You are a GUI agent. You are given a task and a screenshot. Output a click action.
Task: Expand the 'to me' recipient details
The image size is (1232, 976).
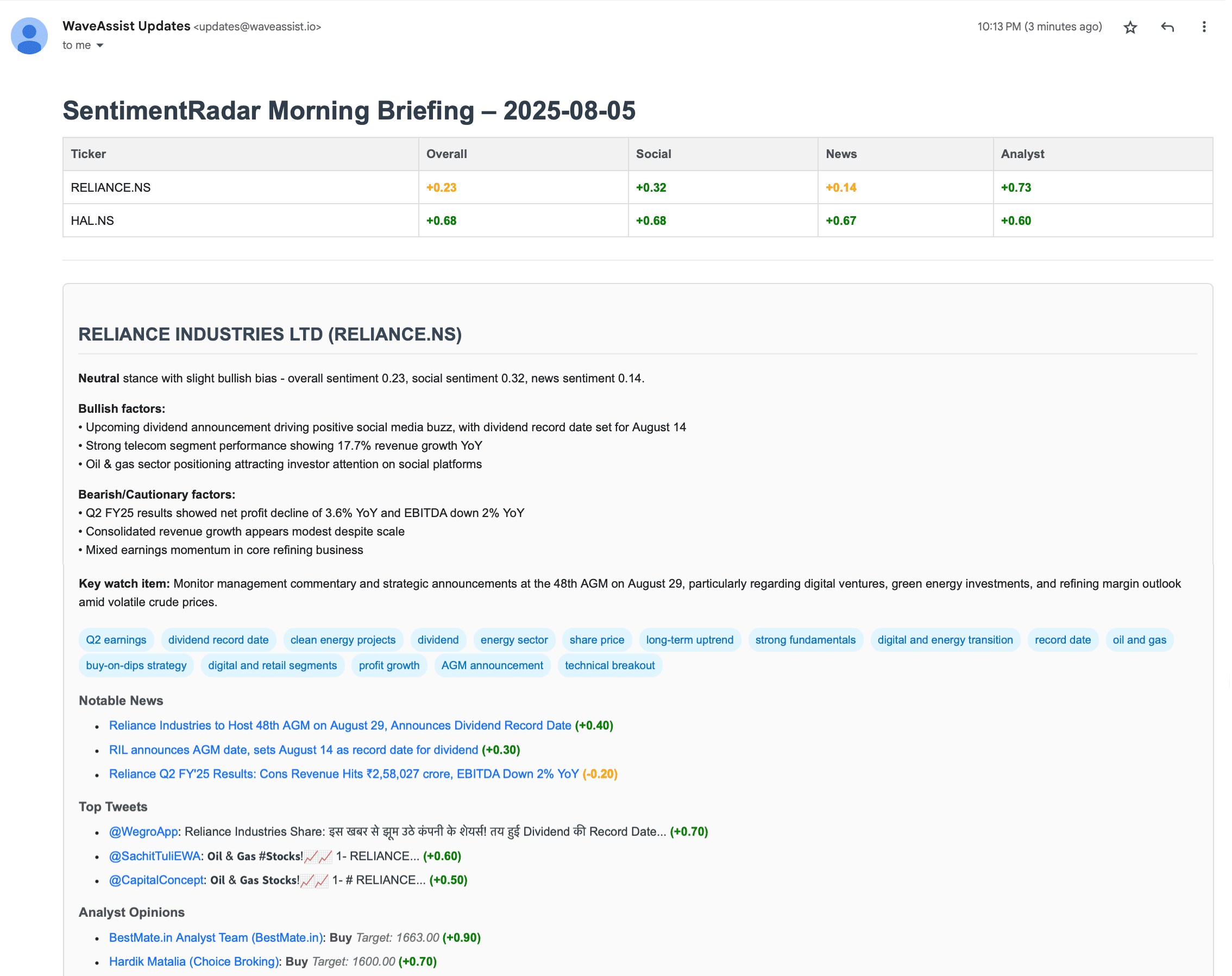coord(100,45)
